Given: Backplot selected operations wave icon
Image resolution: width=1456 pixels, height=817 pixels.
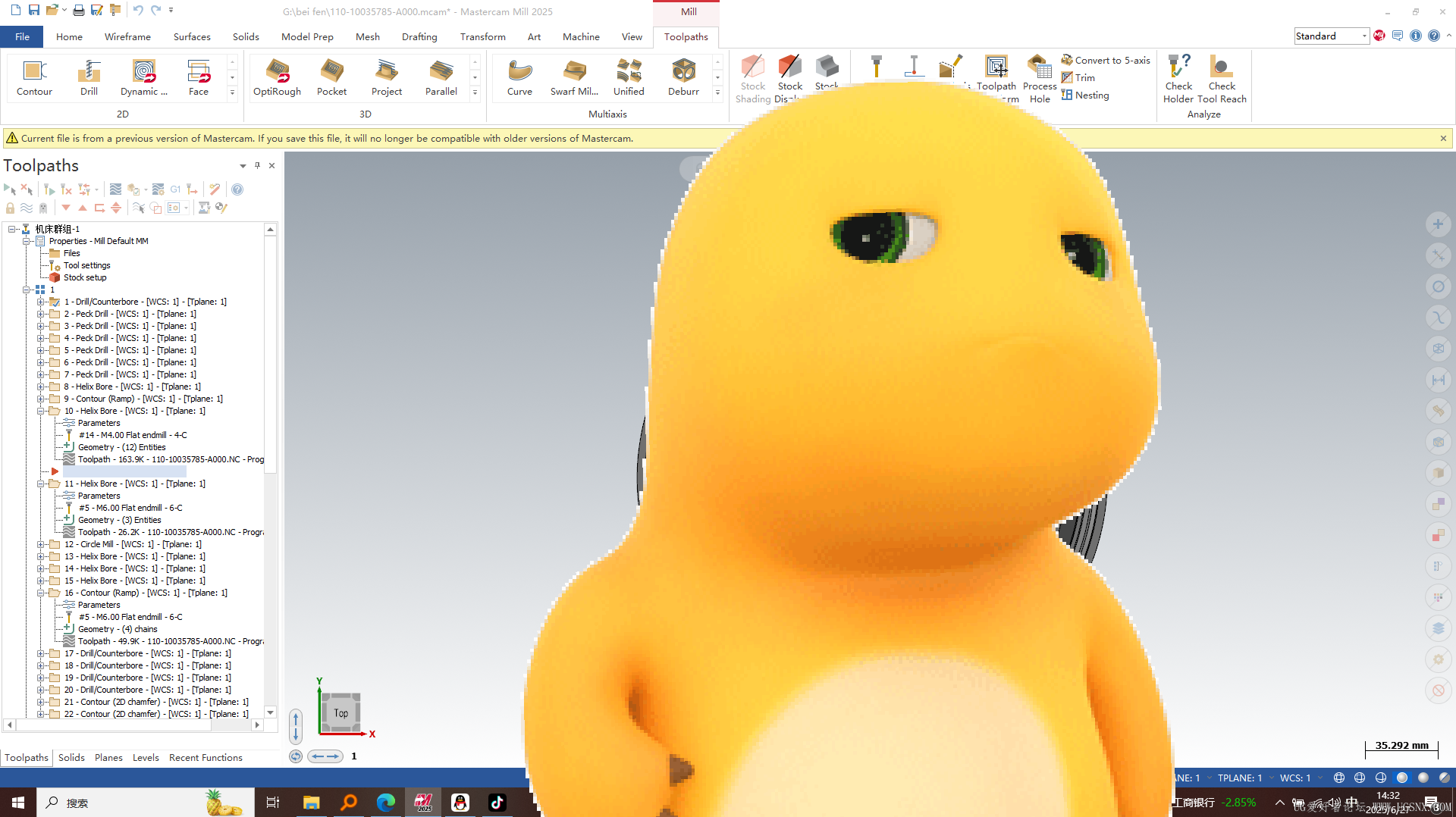Looking at the screenshot, I should 115,189.
